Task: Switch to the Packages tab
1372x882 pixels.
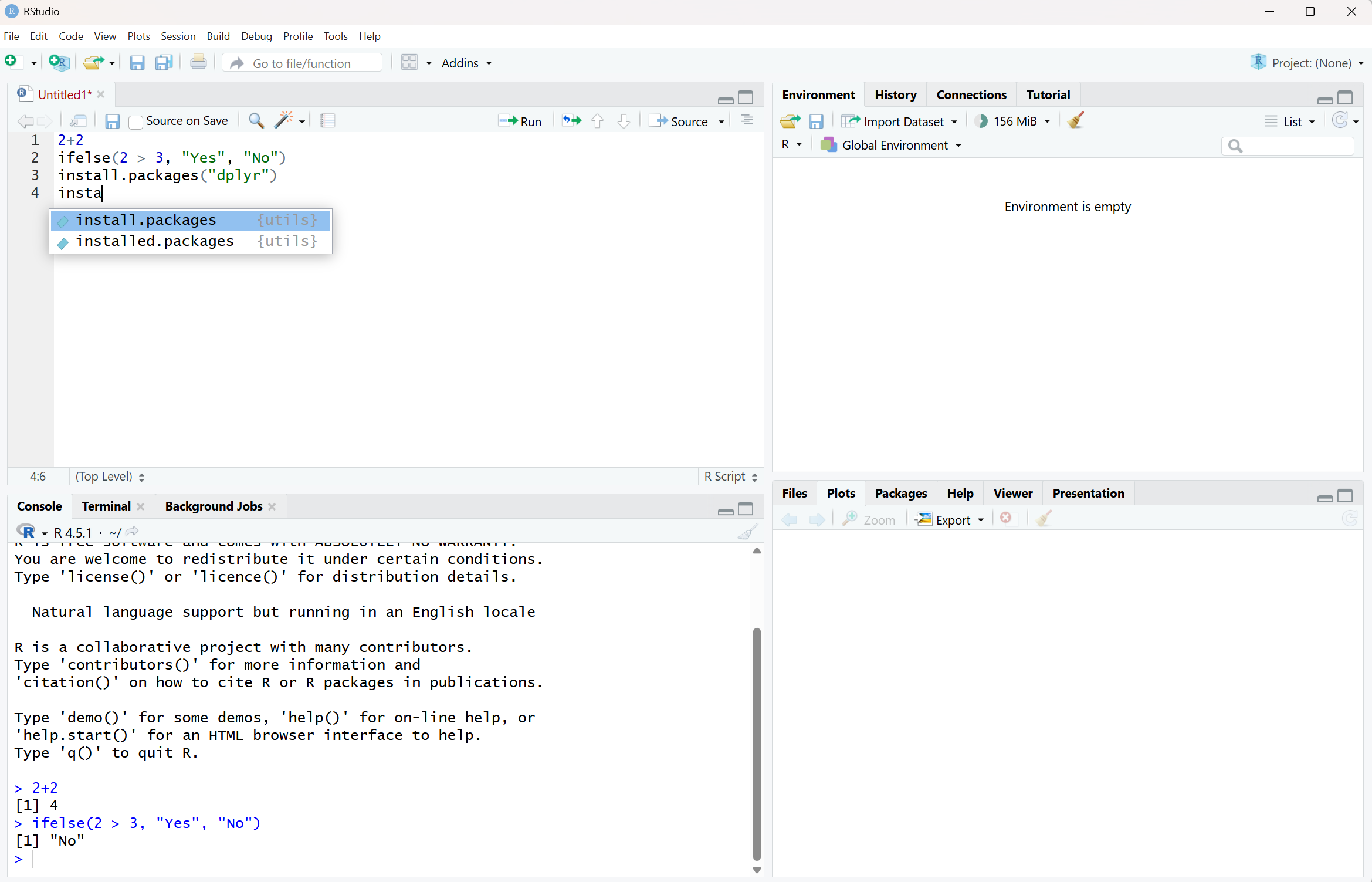Action: pyautogui.click(x=900, y=494)
